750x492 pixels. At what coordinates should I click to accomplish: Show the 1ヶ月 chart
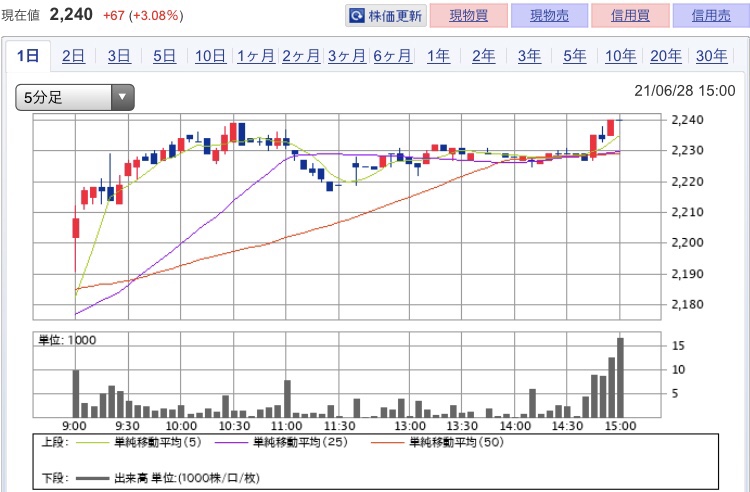pyautogui.click(x=255, y=56)
